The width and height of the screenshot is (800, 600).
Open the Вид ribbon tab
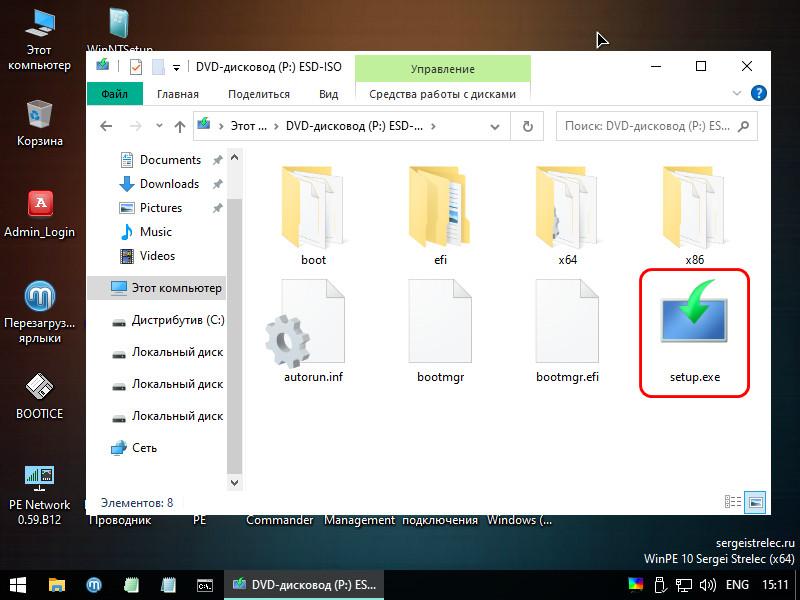[x=329, y=94]
